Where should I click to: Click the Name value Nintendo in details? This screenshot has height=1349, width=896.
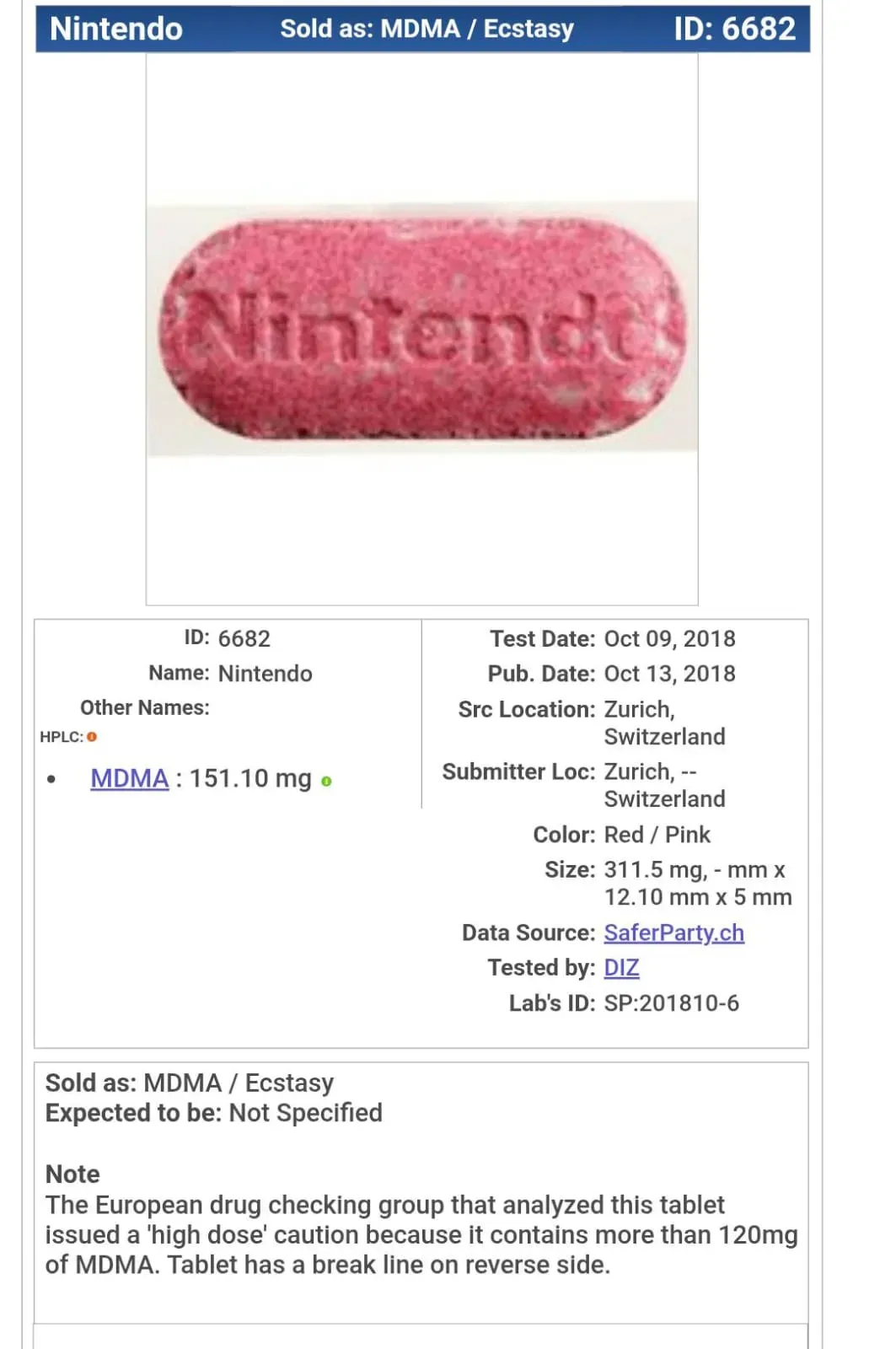pos(265,674)
